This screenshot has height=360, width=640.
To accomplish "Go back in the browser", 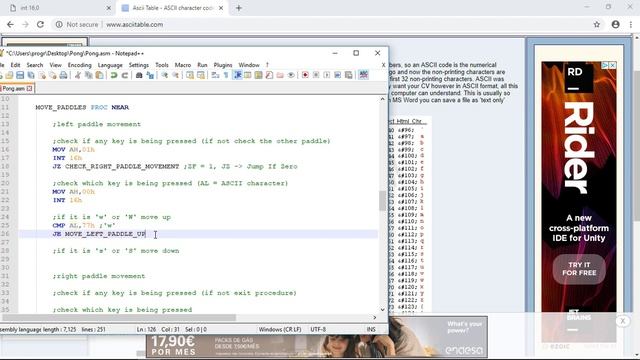I will 10,24.
